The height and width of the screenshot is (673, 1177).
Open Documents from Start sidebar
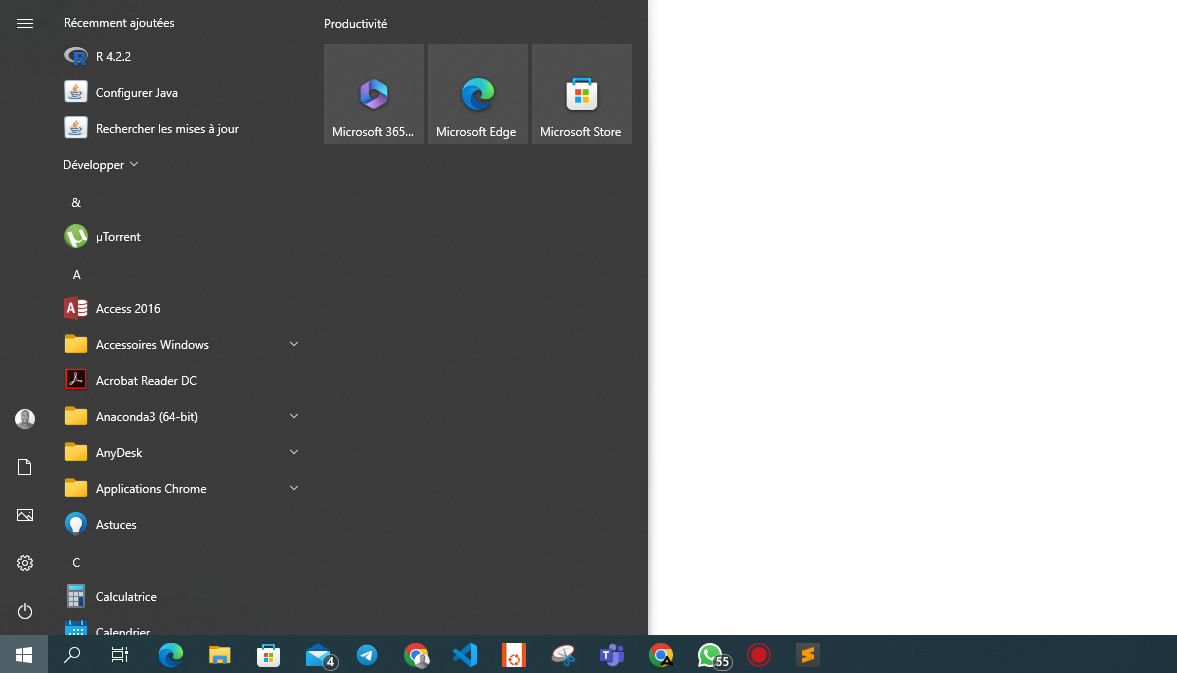coord(25,467)
